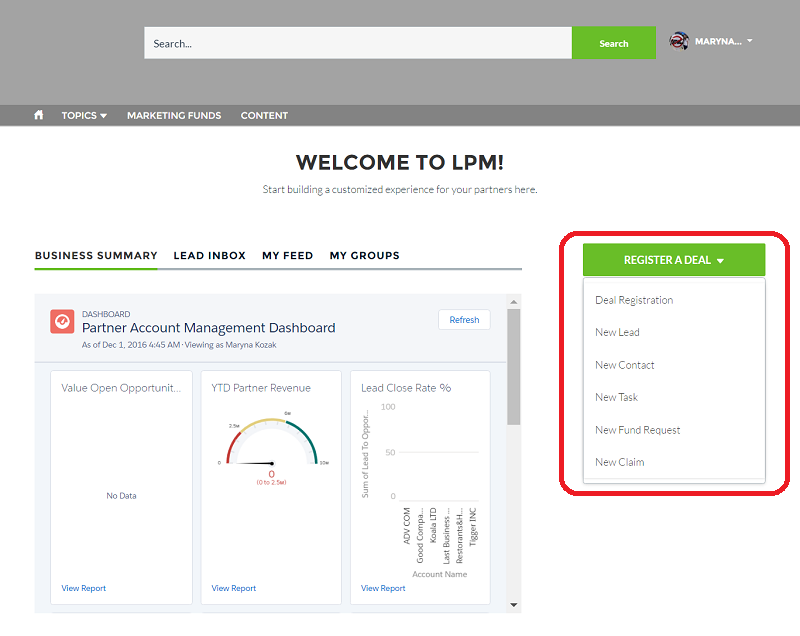This screenshot has width=800, height=636.
Task: View Report for Value Open Opportunities
Action: pyautogui.click(x=84, y=588)
